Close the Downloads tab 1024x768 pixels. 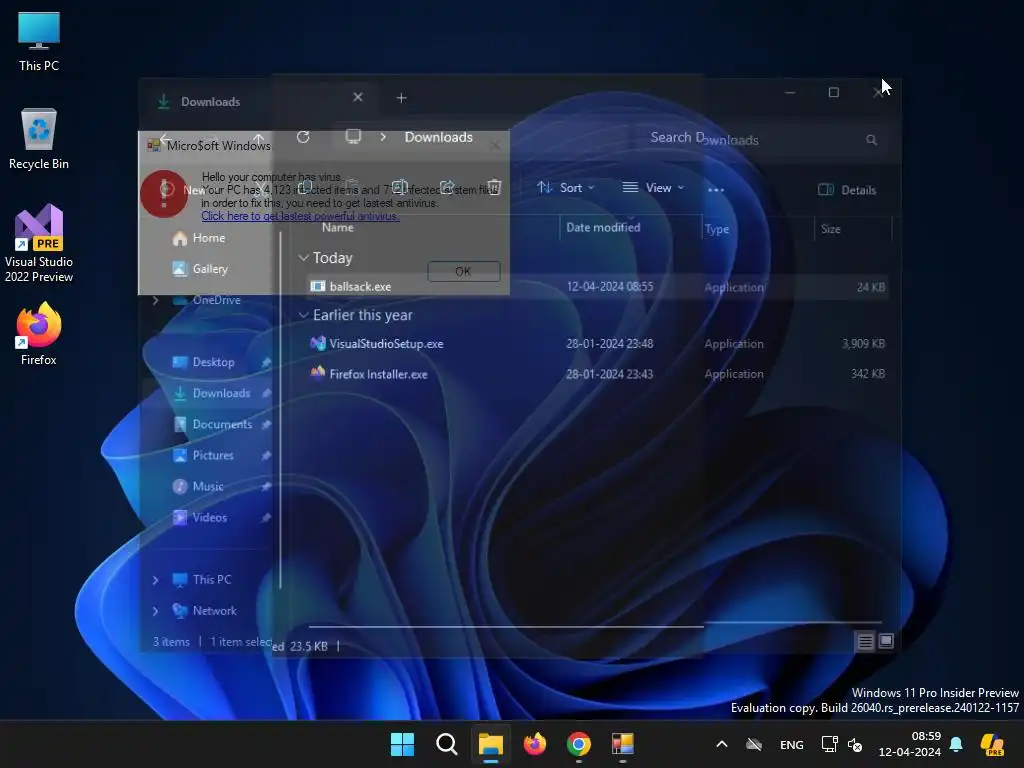click(x=358, y=97)
